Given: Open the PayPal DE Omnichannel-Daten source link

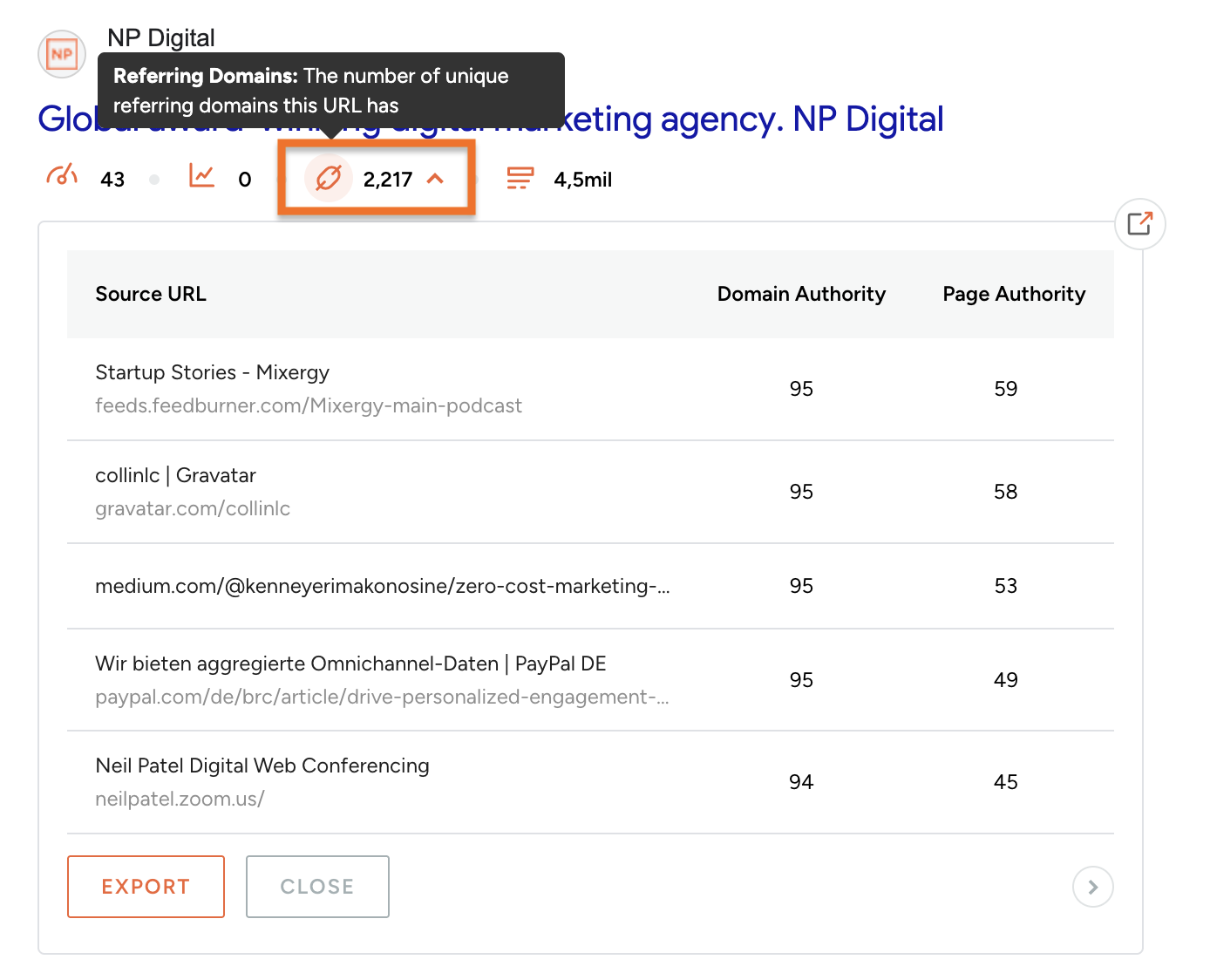Looking at the screenshot, I should pos(350,664).
